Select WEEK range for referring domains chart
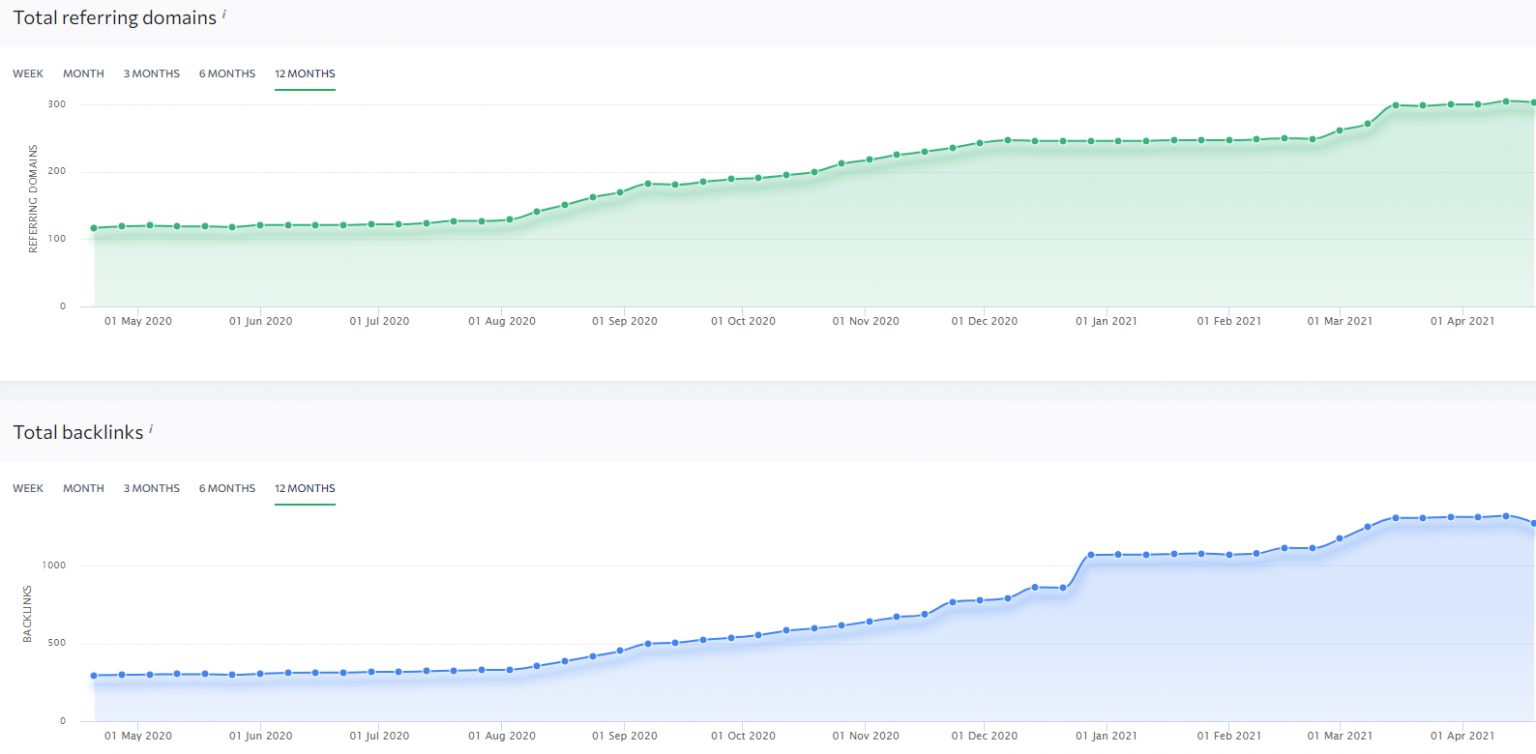Screen dimensions: 1536x754 click(x=28, y=74)
